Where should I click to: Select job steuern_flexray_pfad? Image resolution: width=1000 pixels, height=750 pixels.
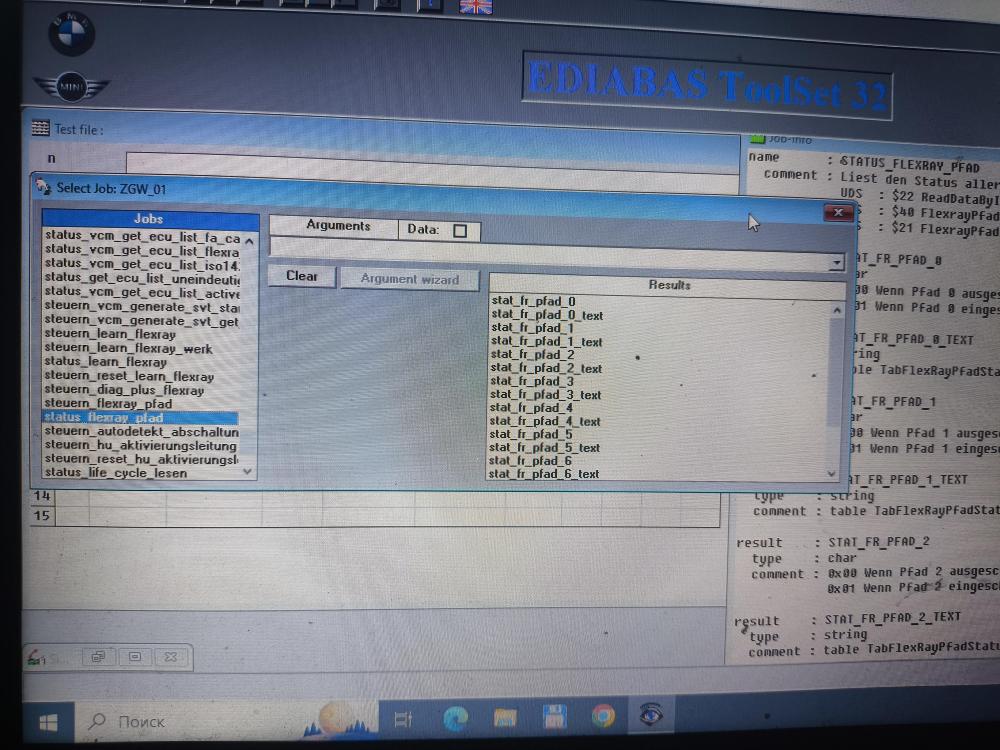pyautogui.click(x=108, y=404)
